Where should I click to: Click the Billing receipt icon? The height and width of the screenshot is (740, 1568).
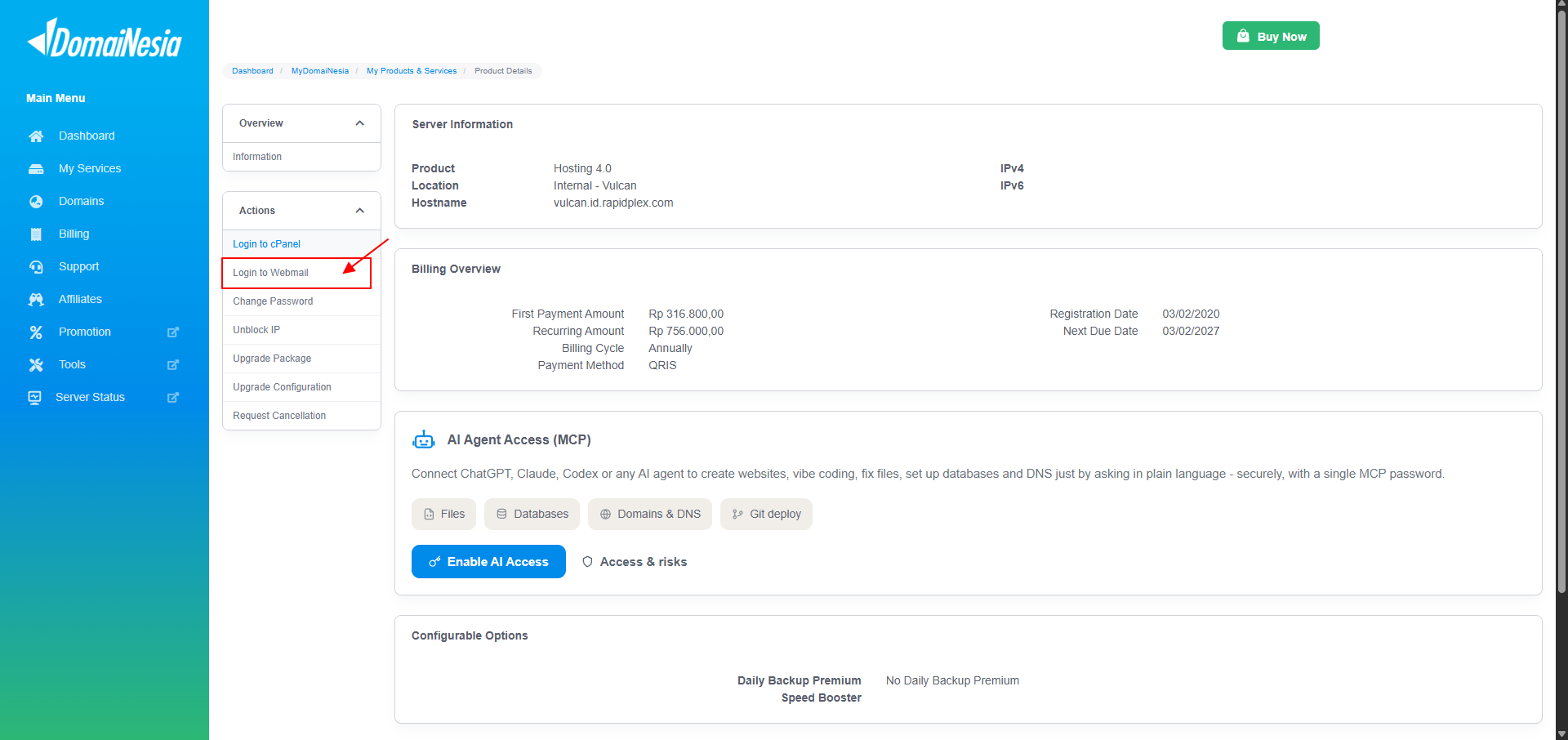tap(36, 234)
